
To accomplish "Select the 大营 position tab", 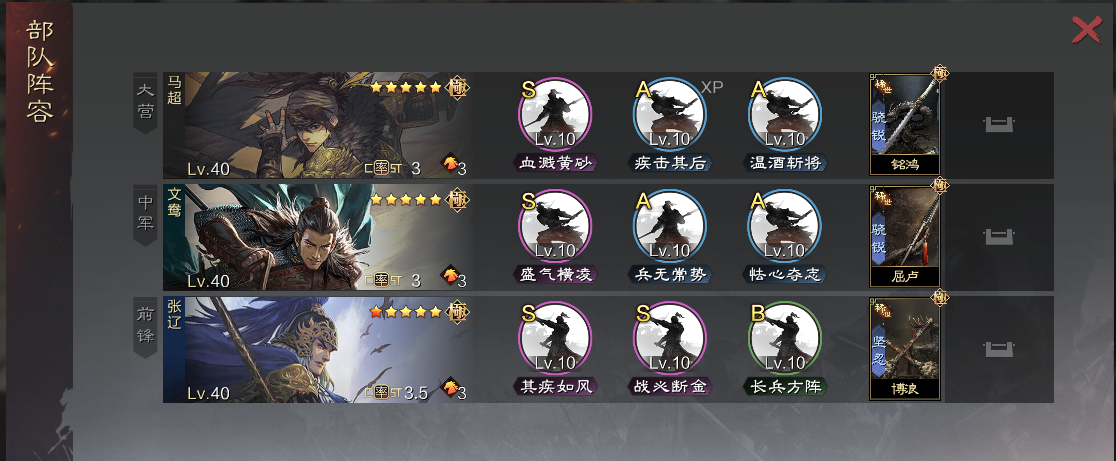I will coord(145,102).
